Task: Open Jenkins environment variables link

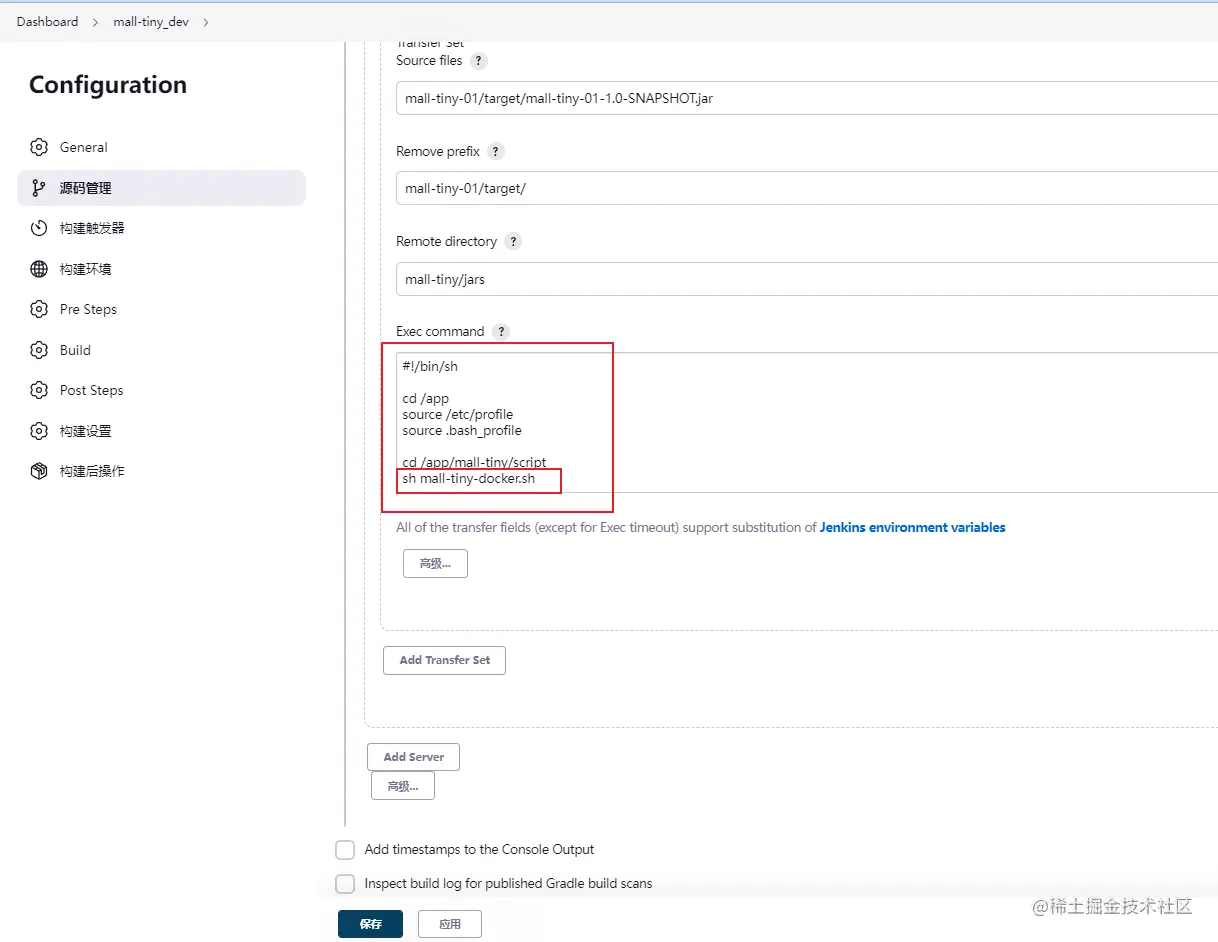Action: [912, 527]
